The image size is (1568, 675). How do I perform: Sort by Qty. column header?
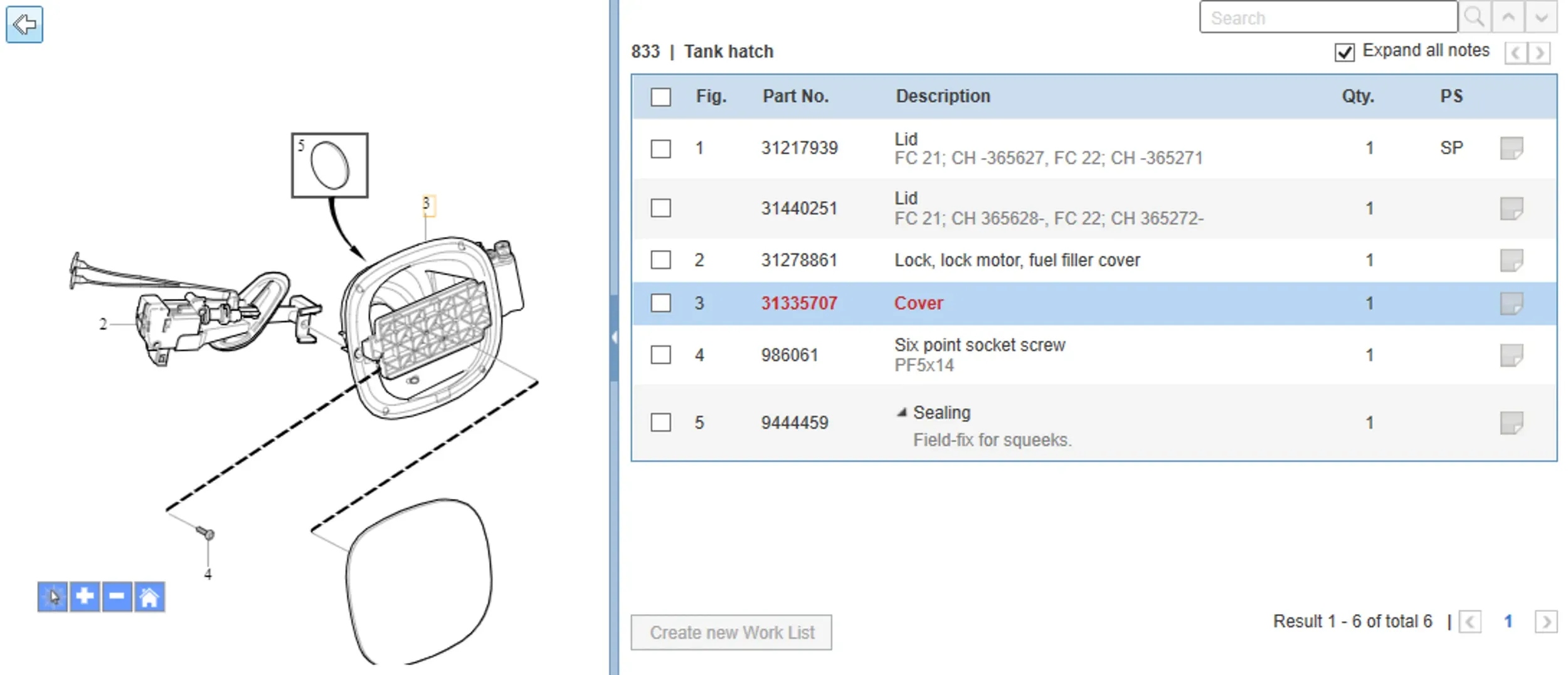1358,97
